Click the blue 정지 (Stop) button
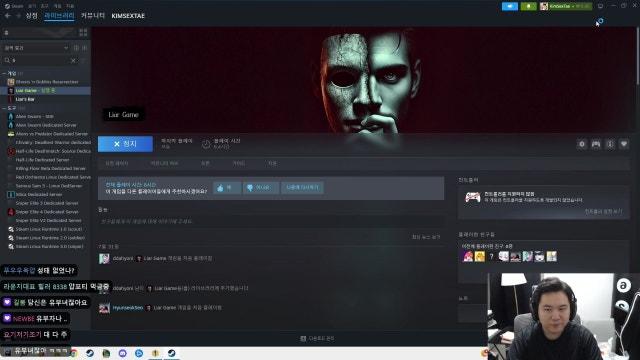Screen dimensions: 640x360 (x=125, y=144)
